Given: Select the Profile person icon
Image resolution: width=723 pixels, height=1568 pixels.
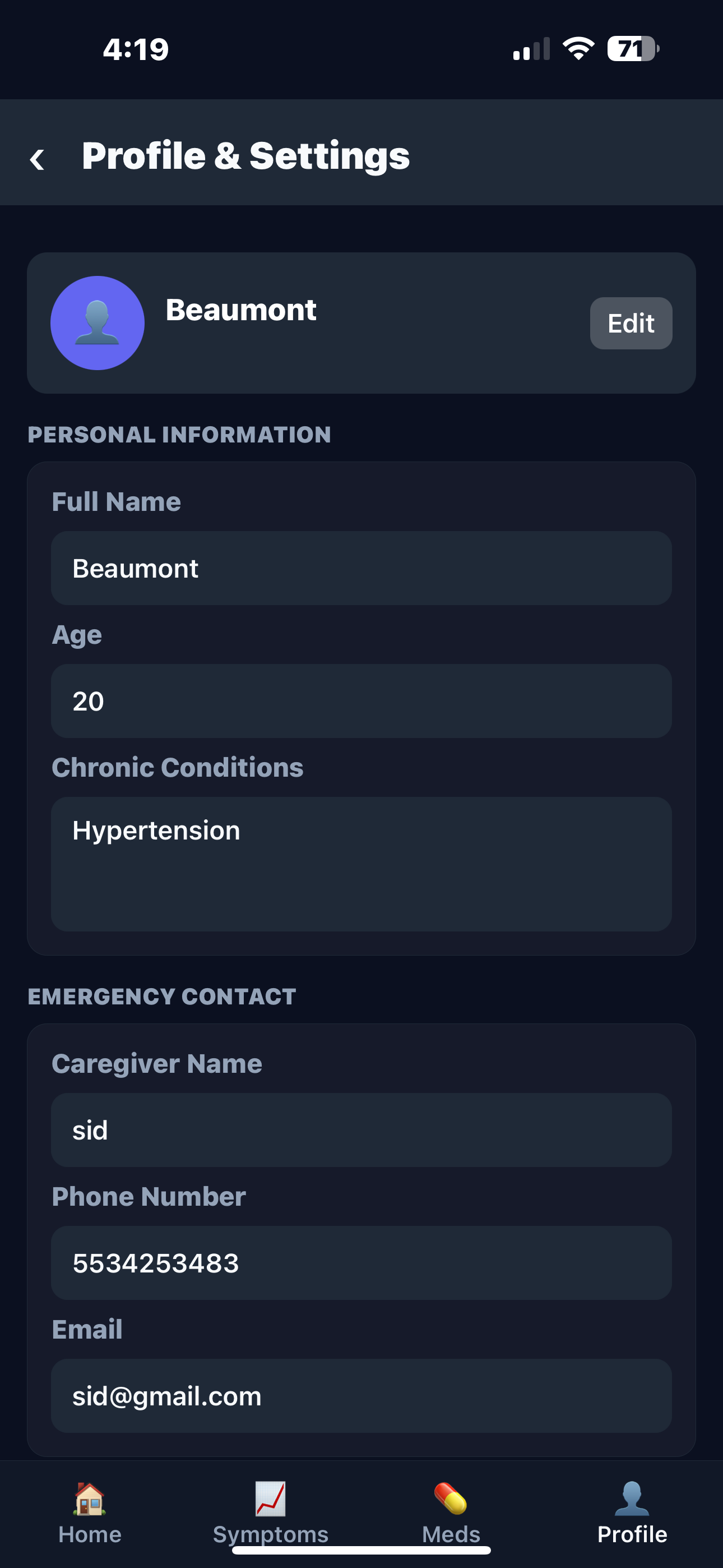Looking at the screenshot, I should click(632, 1498).
